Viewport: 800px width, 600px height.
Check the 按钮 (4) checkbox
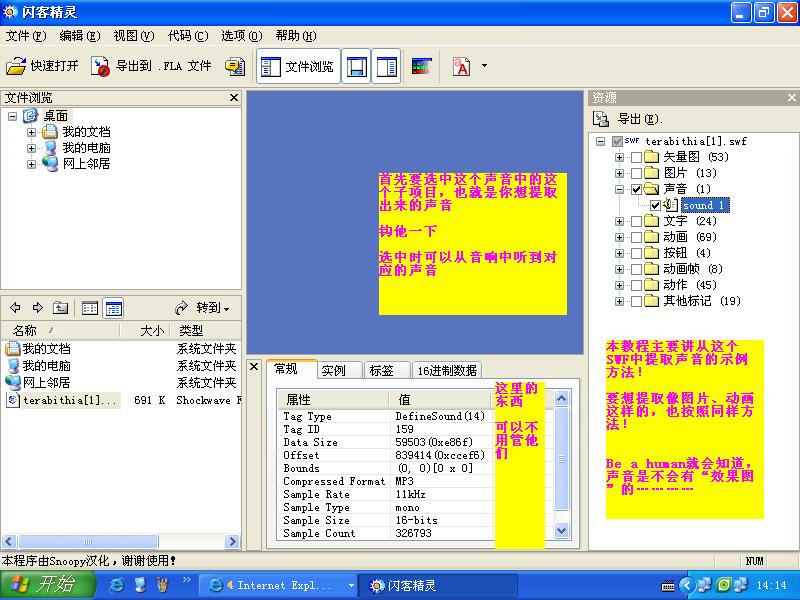(636, 253)
